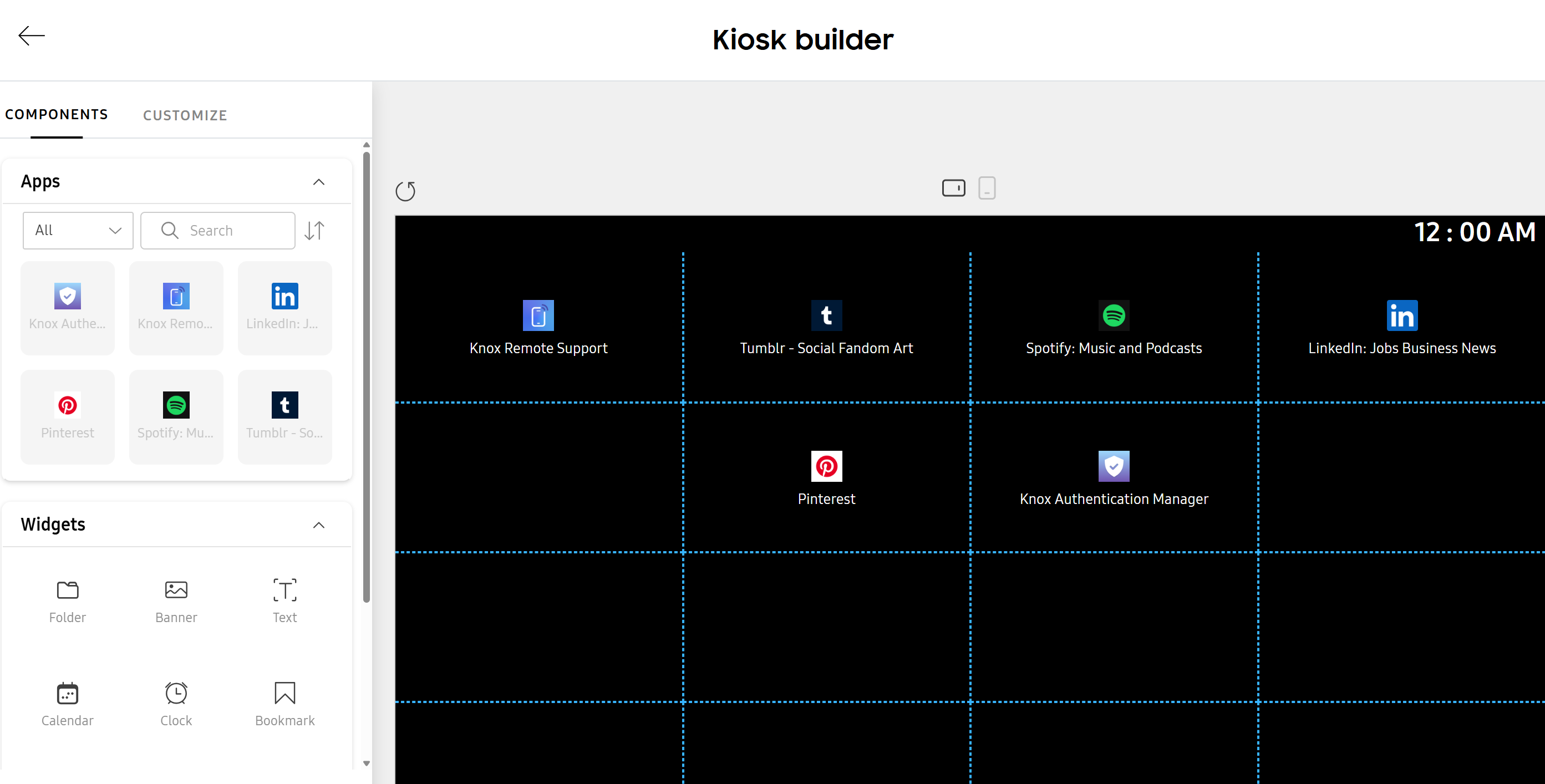Toggle landscape orientation mode
The image size is (1545, 784).
(x=954, y=187)
